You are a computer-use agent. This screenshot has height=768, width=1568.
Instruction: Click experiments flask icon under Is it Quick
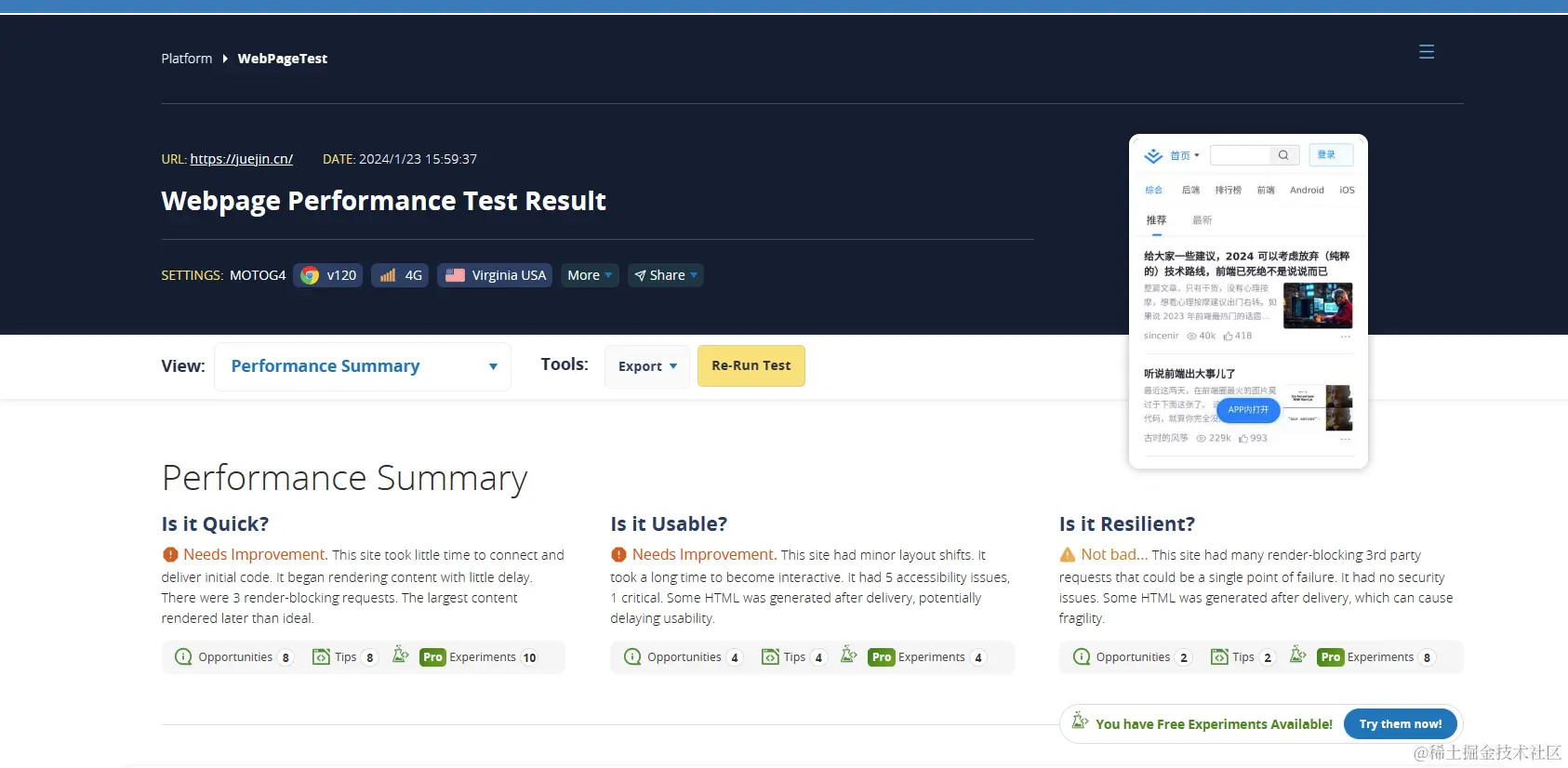(401, 655)
